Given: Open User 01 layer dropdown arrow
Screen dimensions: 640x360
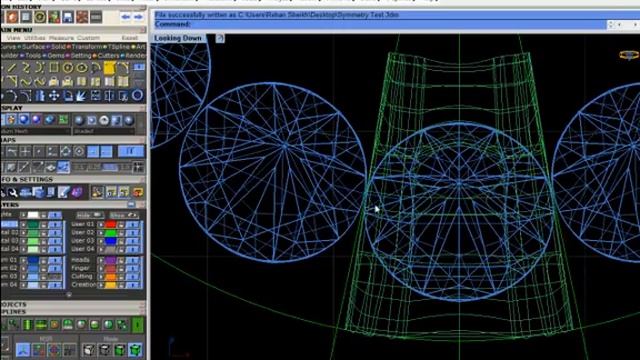Looking at the screenshot, I should 101,224.
